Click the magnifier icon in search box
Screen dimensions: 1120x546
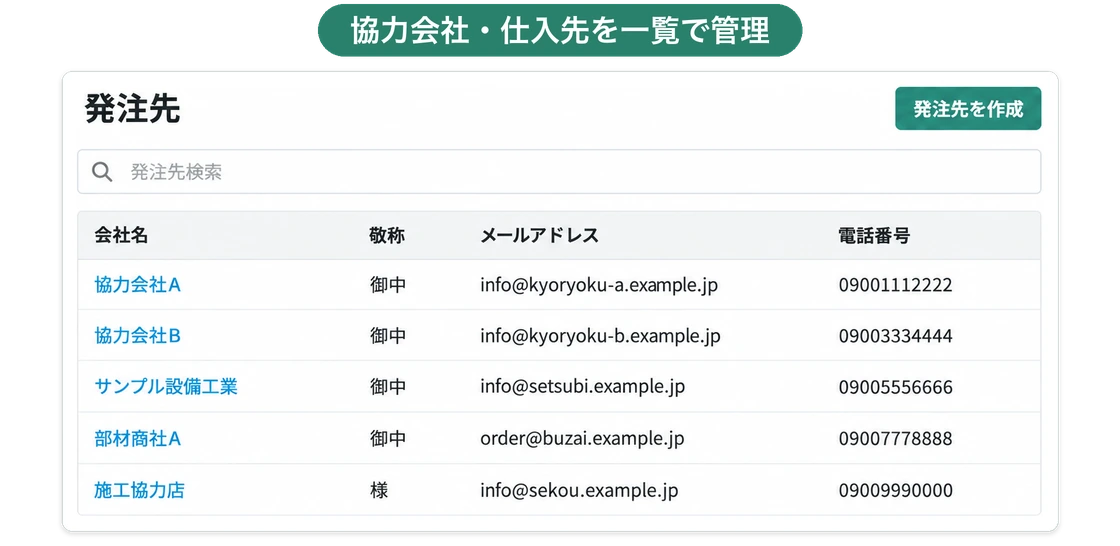(x=102, y=172)
